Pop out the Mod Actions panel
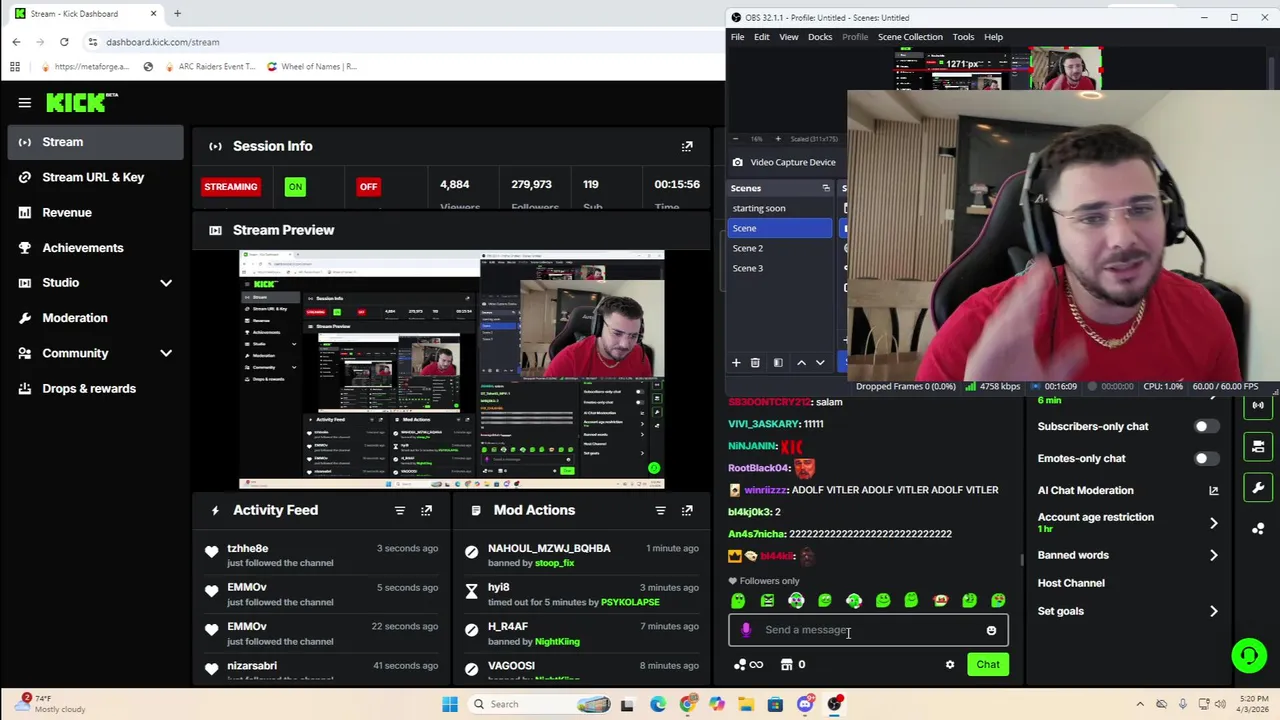This screenshot has height=720, width=1280. pos(687,510)
